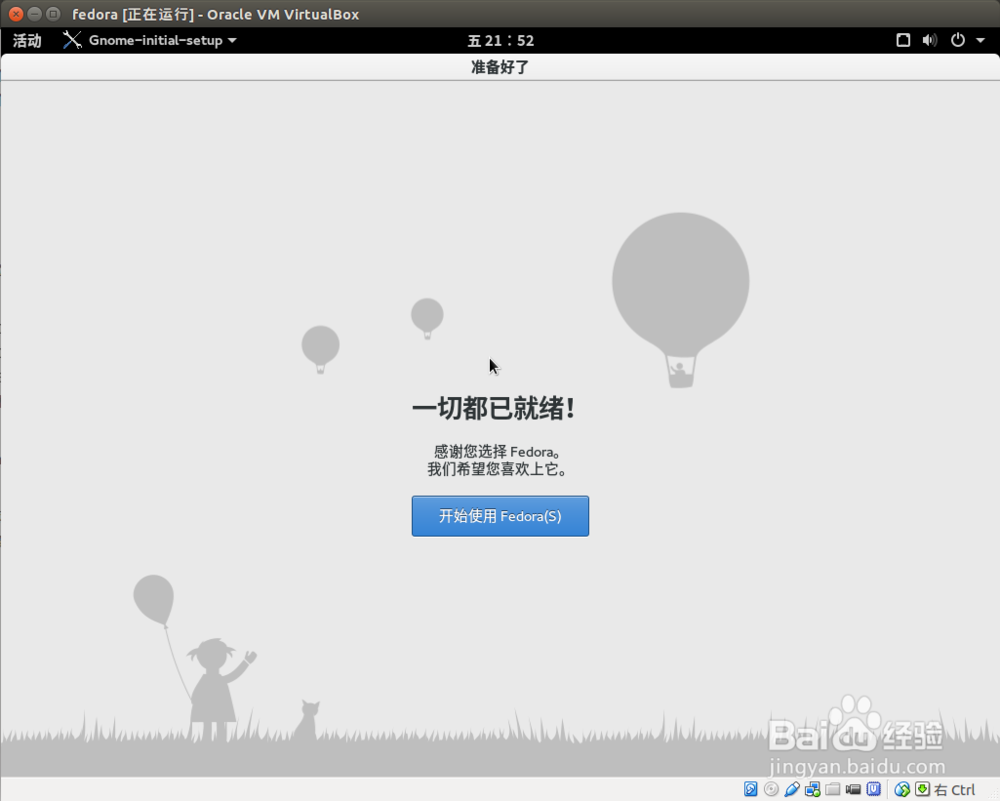Click the VirtualBox USB devices icon

[x=791, y=789]
